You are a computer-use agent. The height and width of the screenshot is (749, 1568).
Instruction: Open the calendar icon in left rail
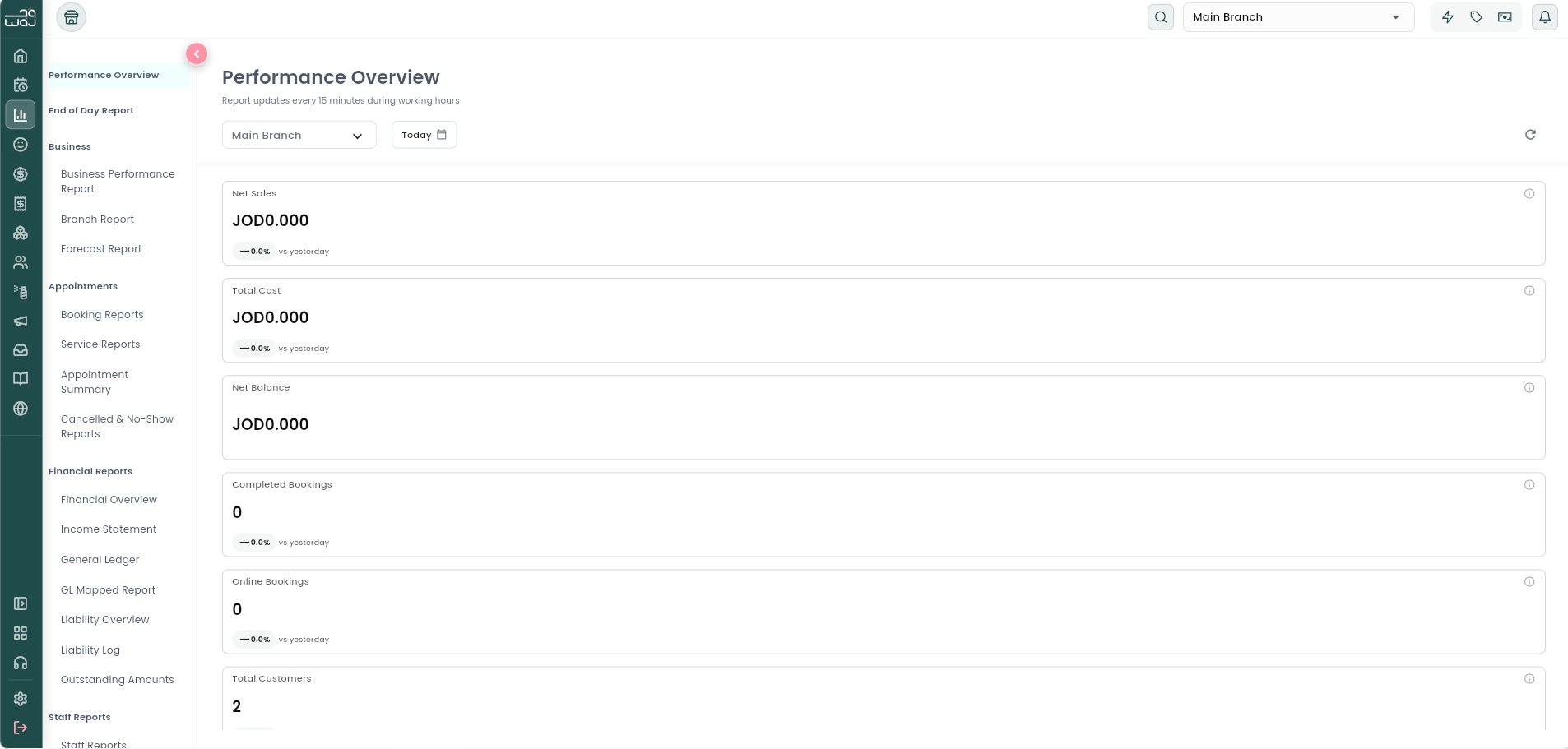[21, 85]
